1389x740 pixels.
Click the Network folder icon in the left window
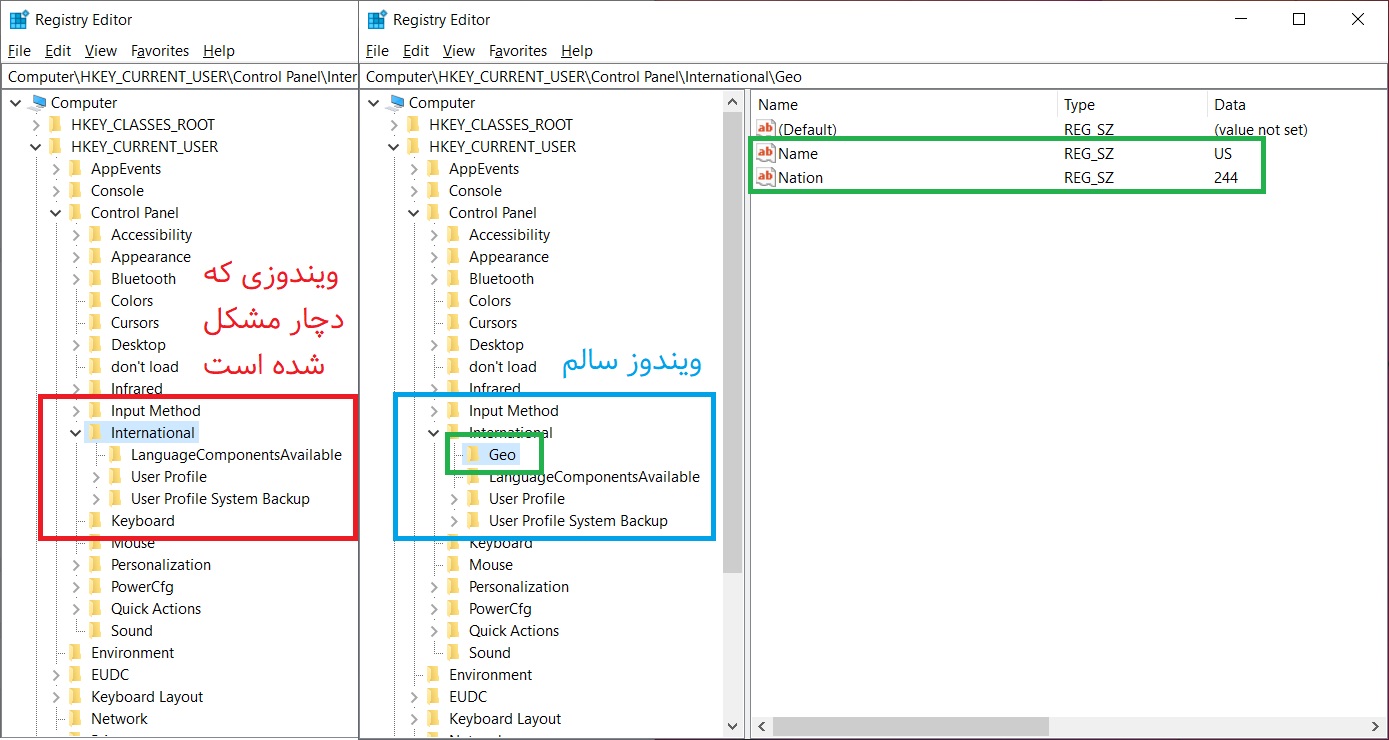tap(77, 719)
